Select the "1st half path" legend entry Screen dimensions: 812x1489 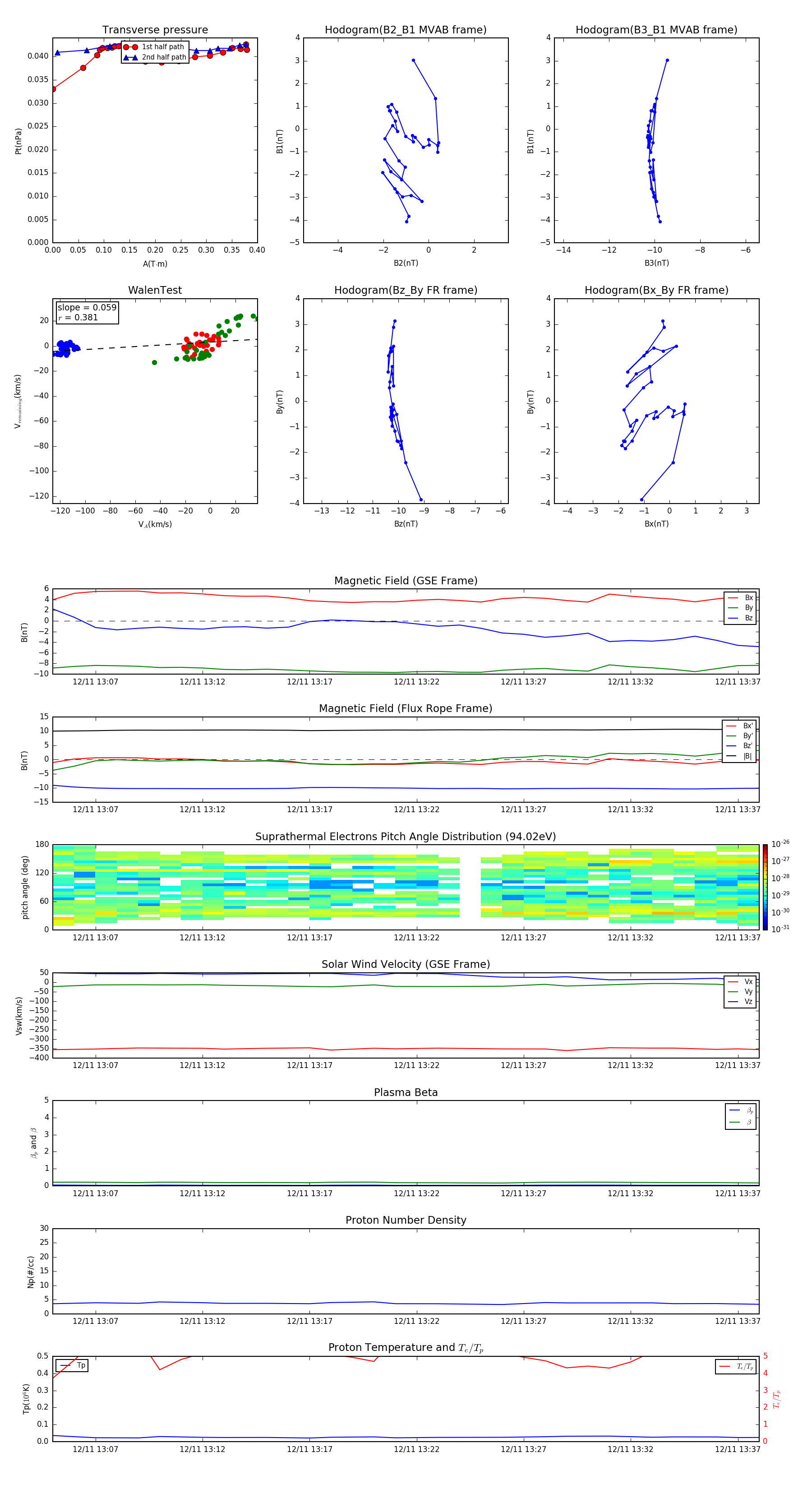tap(154, 47)
